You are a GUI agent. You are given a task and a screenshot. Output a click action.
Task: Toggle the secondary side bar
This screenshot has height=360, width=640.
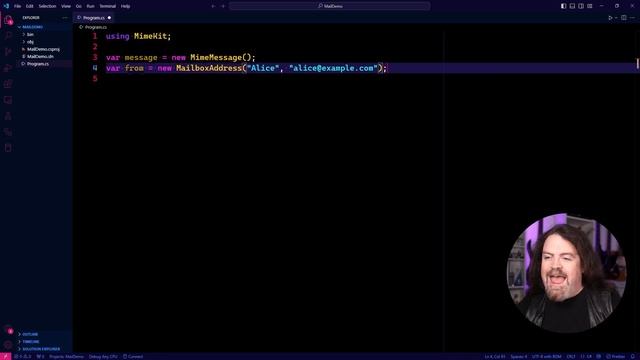pos(581,6)
